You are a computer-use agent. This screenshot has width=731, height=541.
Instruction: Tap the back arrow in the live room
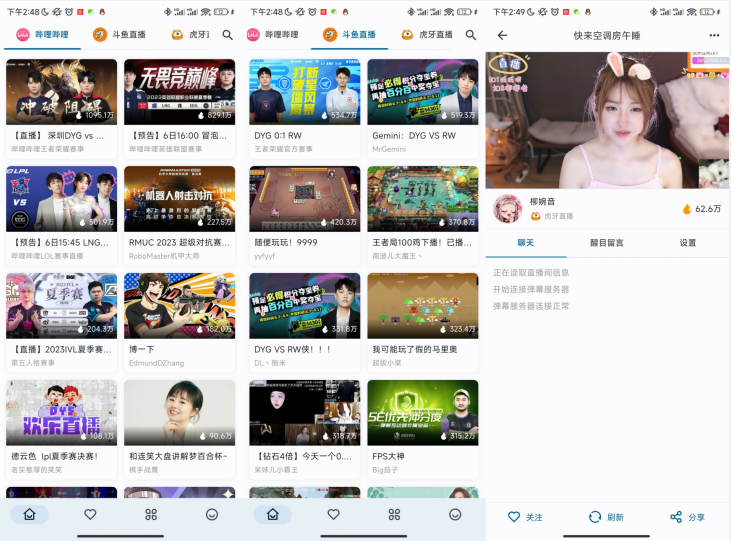click(x=502, y=35)
